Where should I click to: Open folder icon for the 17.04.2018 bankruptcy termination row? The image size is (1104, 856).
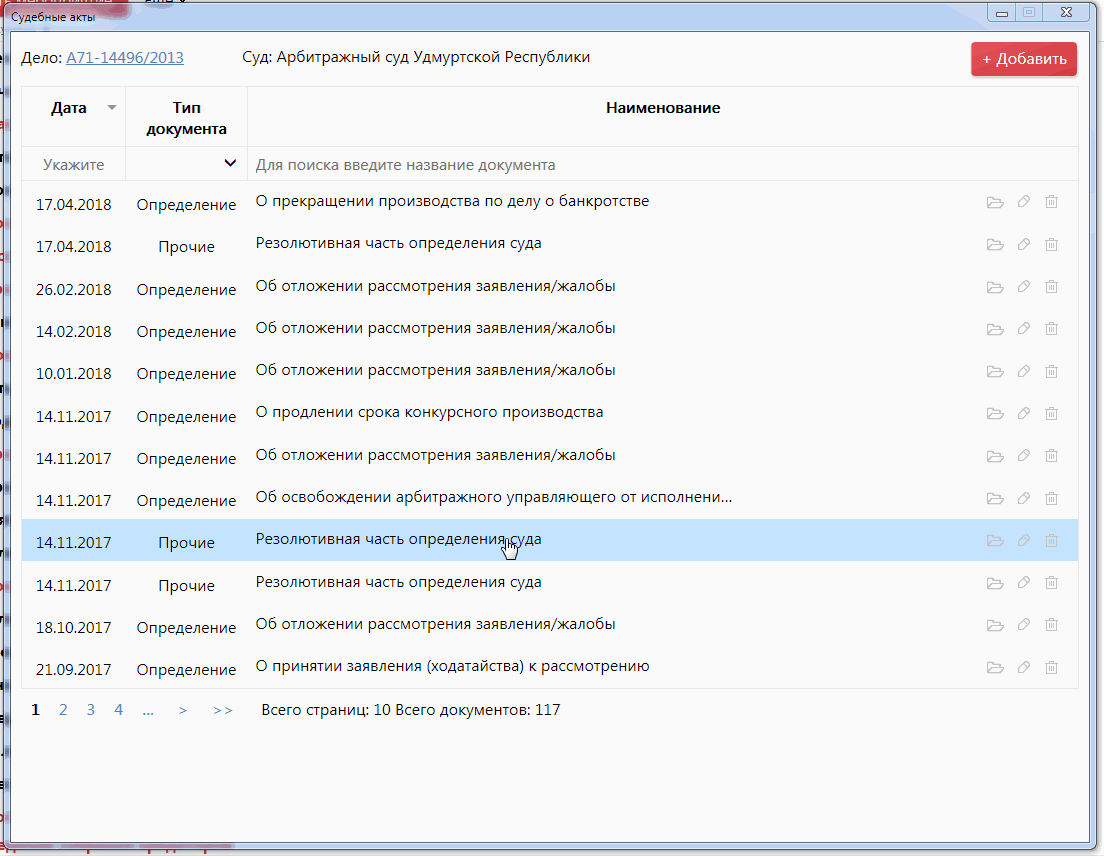(x=994, y=202)
